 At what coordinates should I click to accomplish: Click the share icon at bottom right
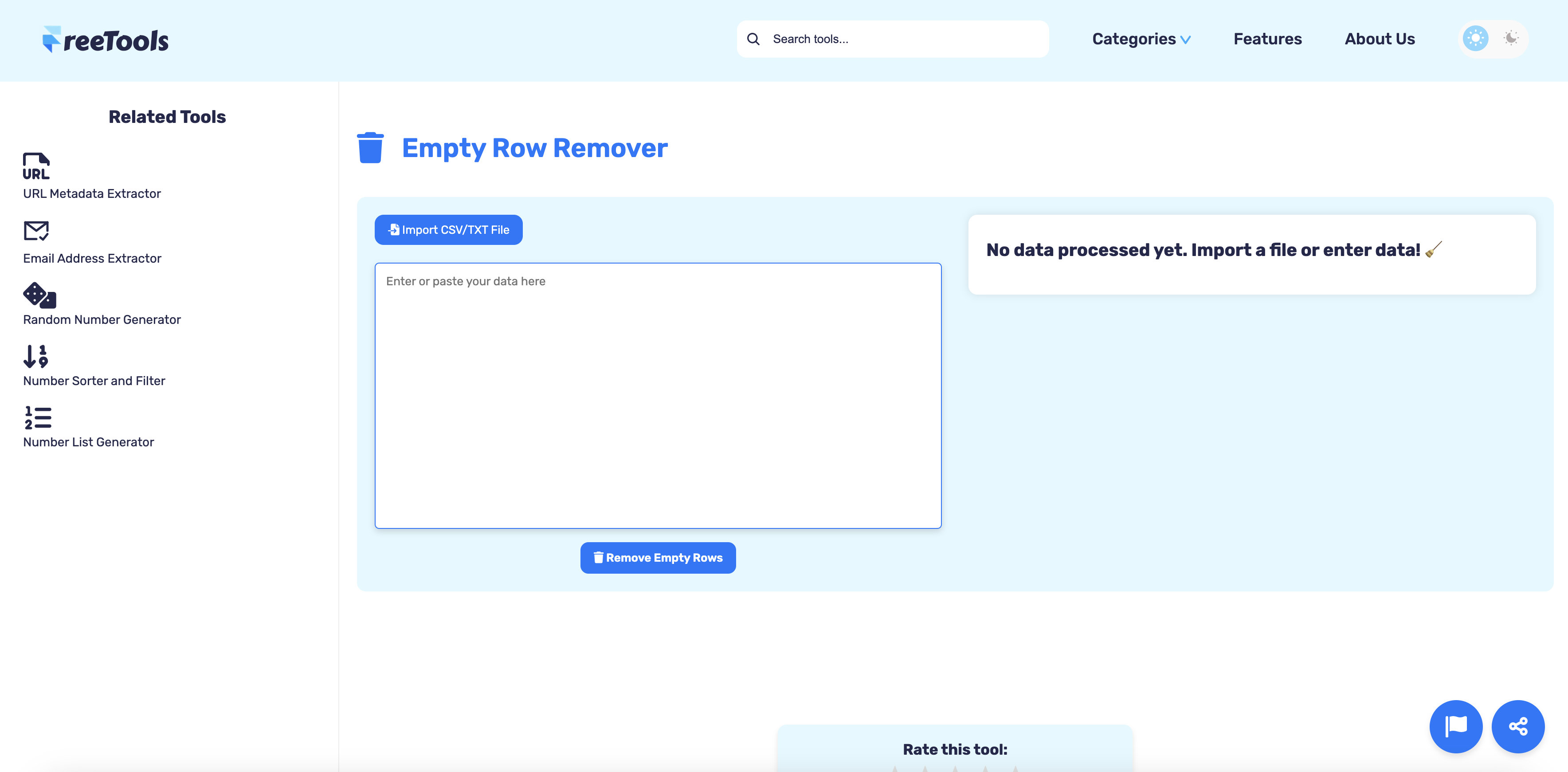tap(1518, 726)
